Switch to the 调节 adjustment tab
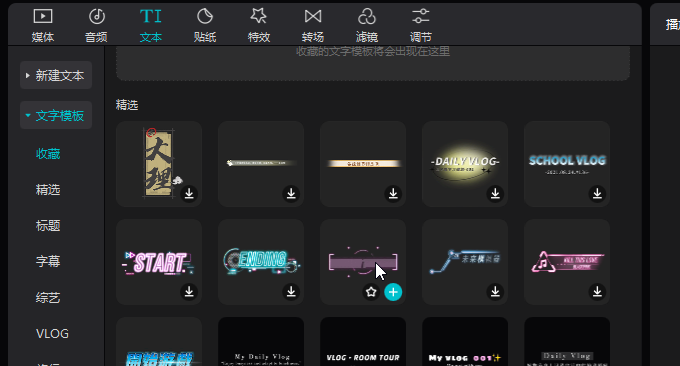This screenshot has height=366, width=680. coord(421,26)
